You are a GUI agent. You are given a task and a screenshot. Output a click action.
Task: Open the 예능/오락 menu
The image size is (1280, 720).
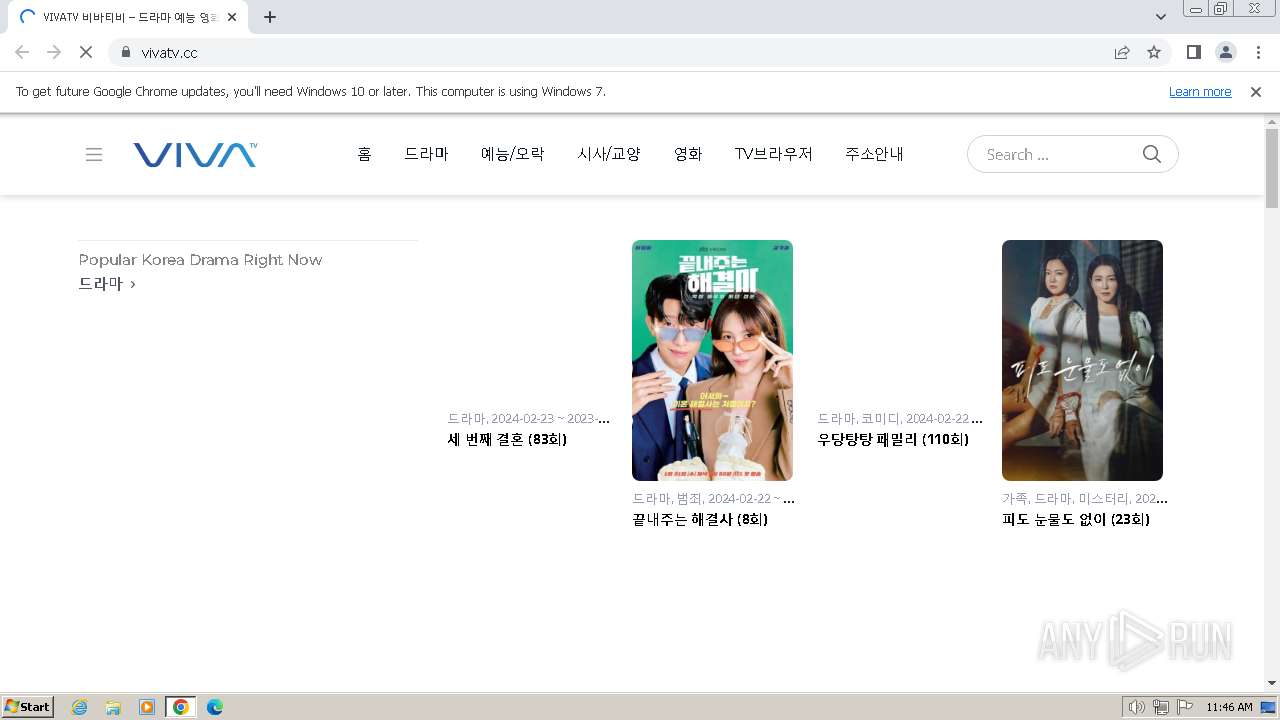[513, 154]
